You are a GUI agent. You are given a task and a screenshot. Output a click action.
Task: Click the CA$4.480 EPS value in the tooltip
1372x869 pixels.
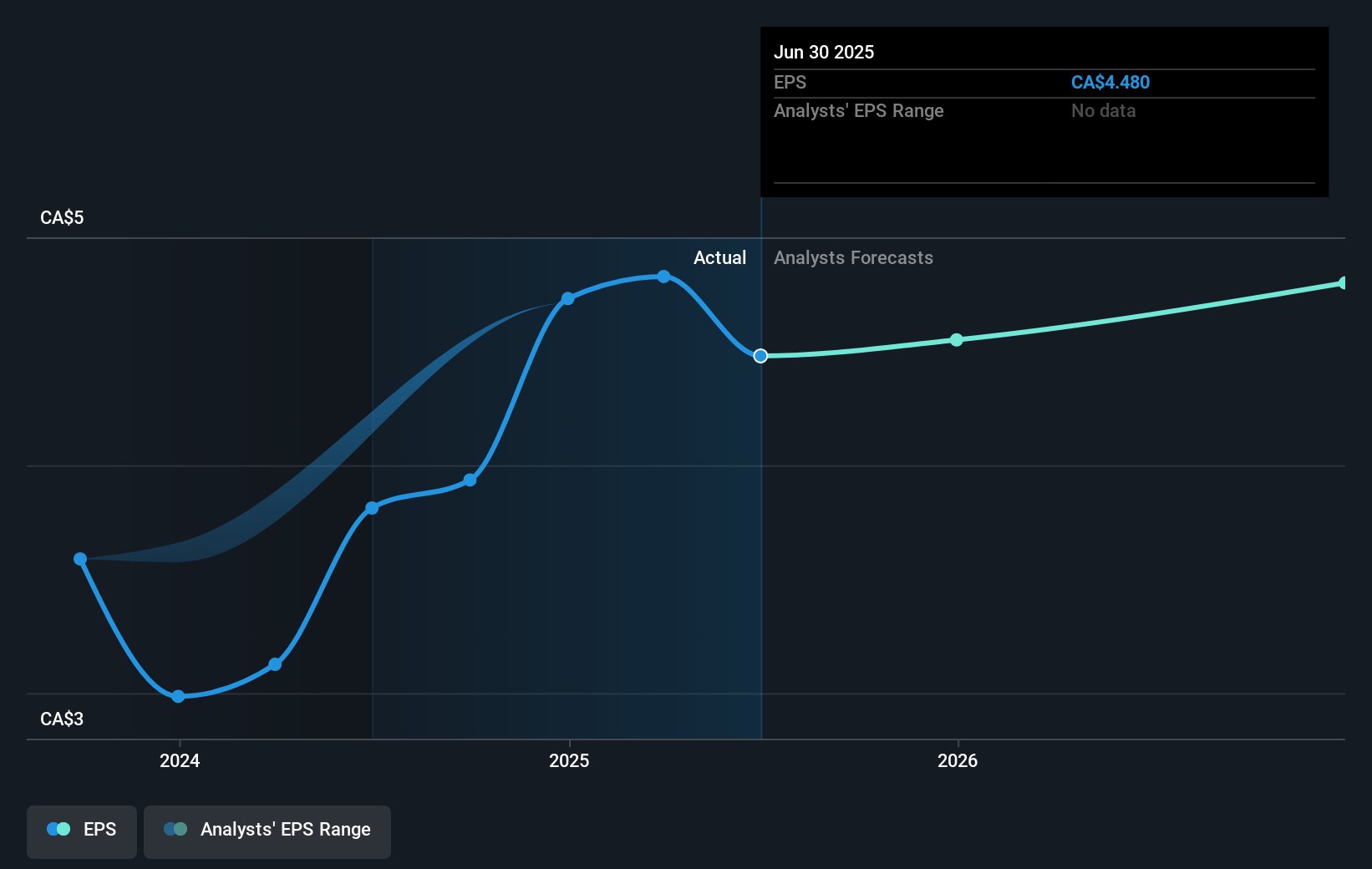tap(1110, 83)
